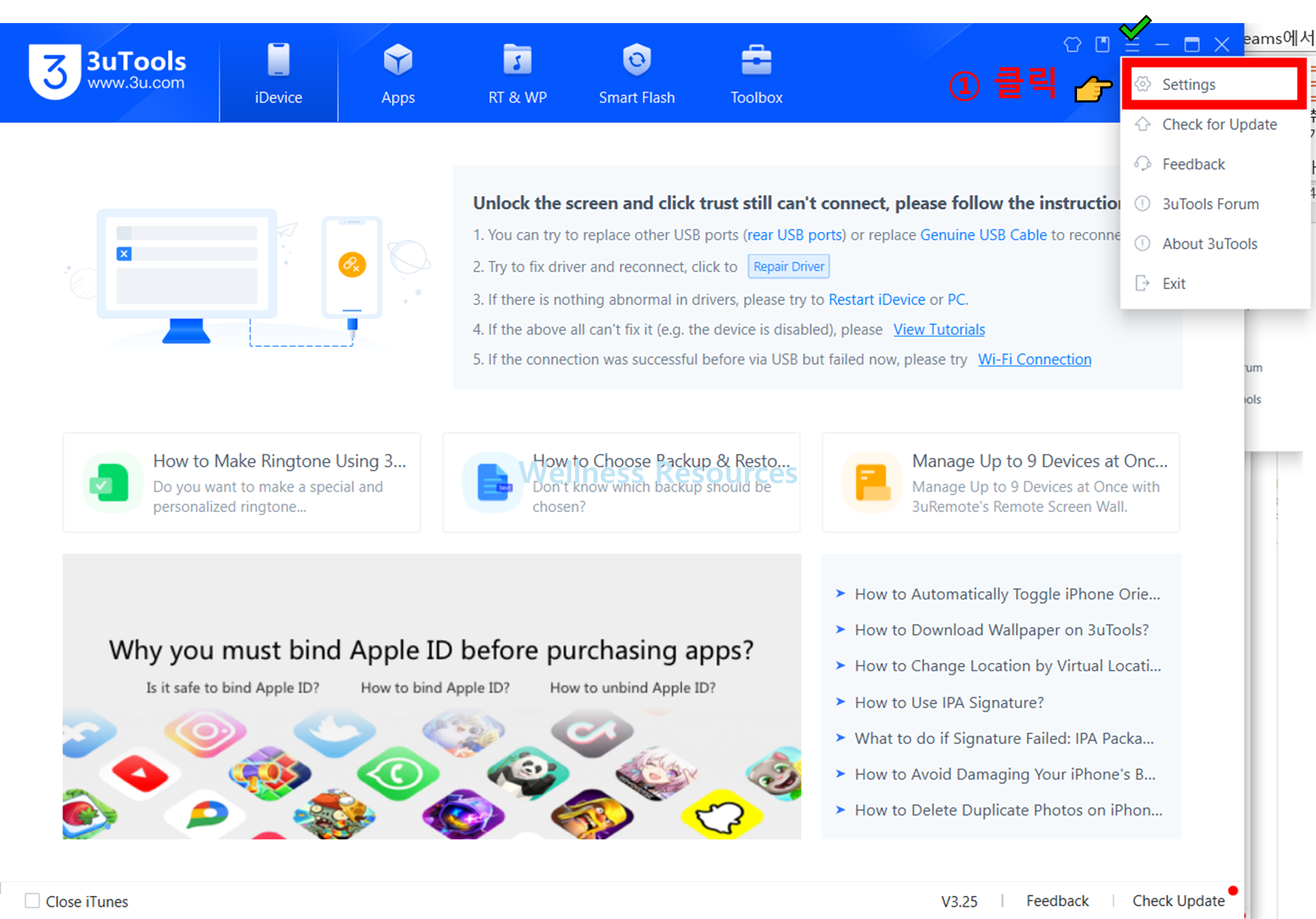1316x919 pixels.
Task: Open 'Is it safe to bind Apple ID?'
Action: [x=233, y=687]
